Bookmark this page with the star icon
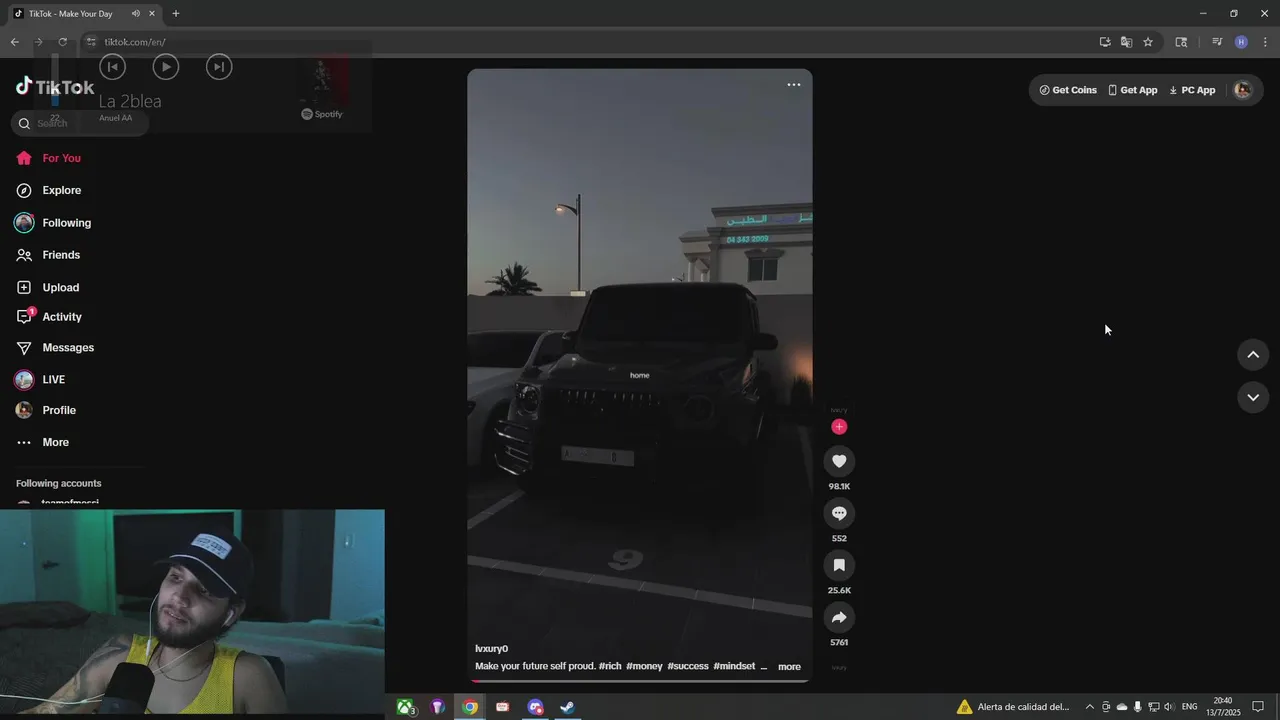Screen dimensions: 1280x720 click(x=1148, y=42)
